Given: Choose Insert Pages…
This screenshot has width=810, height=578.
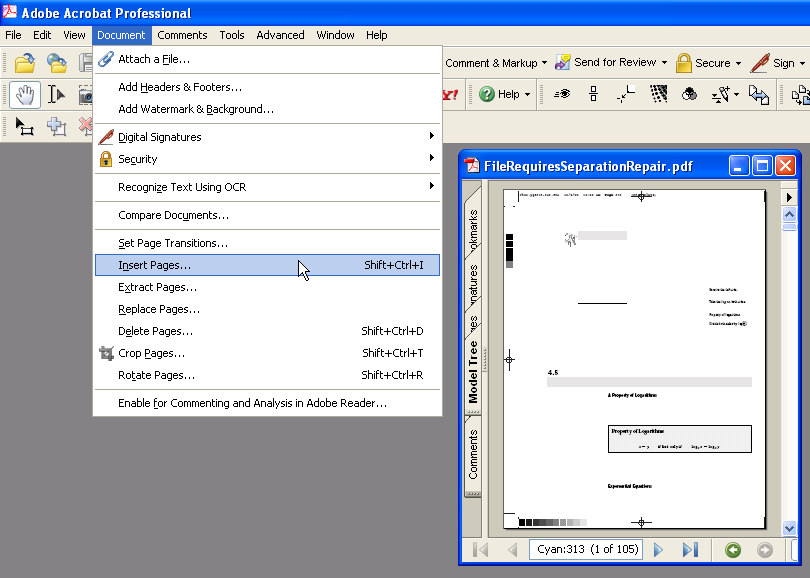Looking at the screenshot, I should point(268,265).
